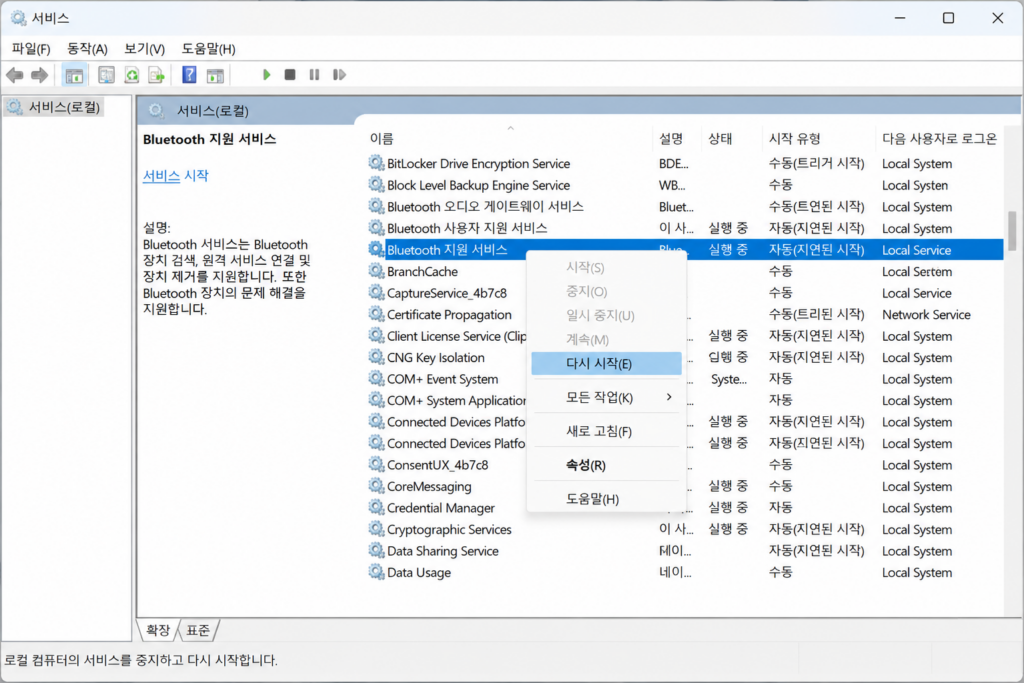Click the Export List toolbar icon
Image resolution: width=1024 pixels, height=683 pixels.
click(x=157, y=75)
